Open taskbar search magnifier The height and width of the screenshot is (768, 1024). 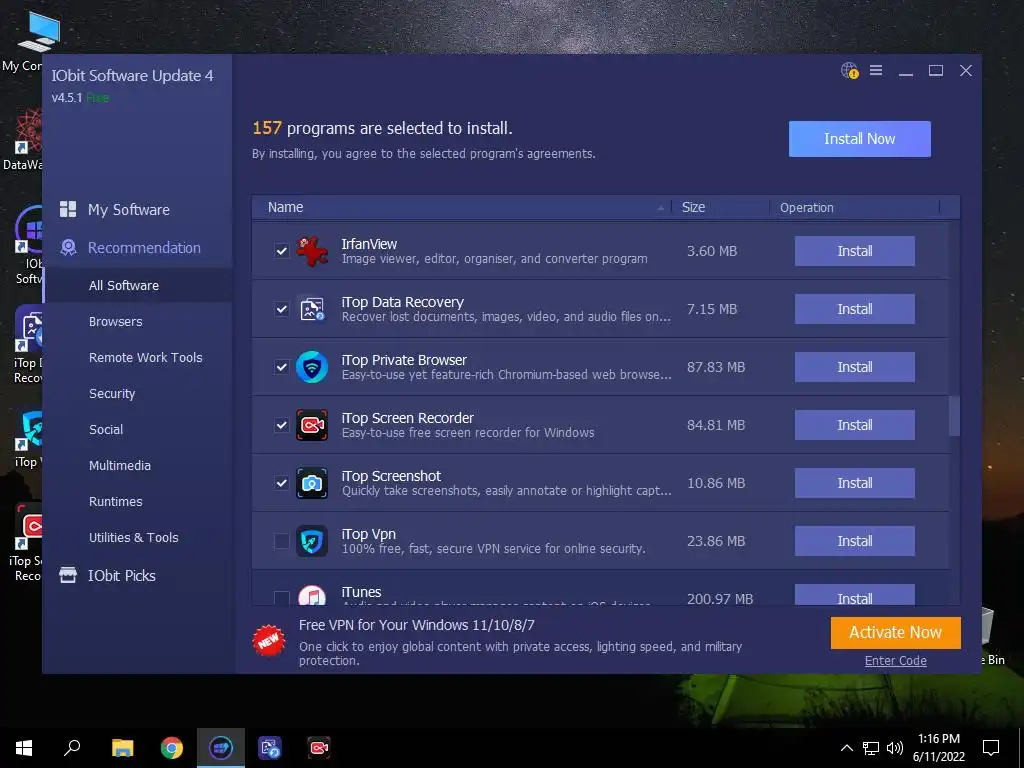(x=72, y=748)
